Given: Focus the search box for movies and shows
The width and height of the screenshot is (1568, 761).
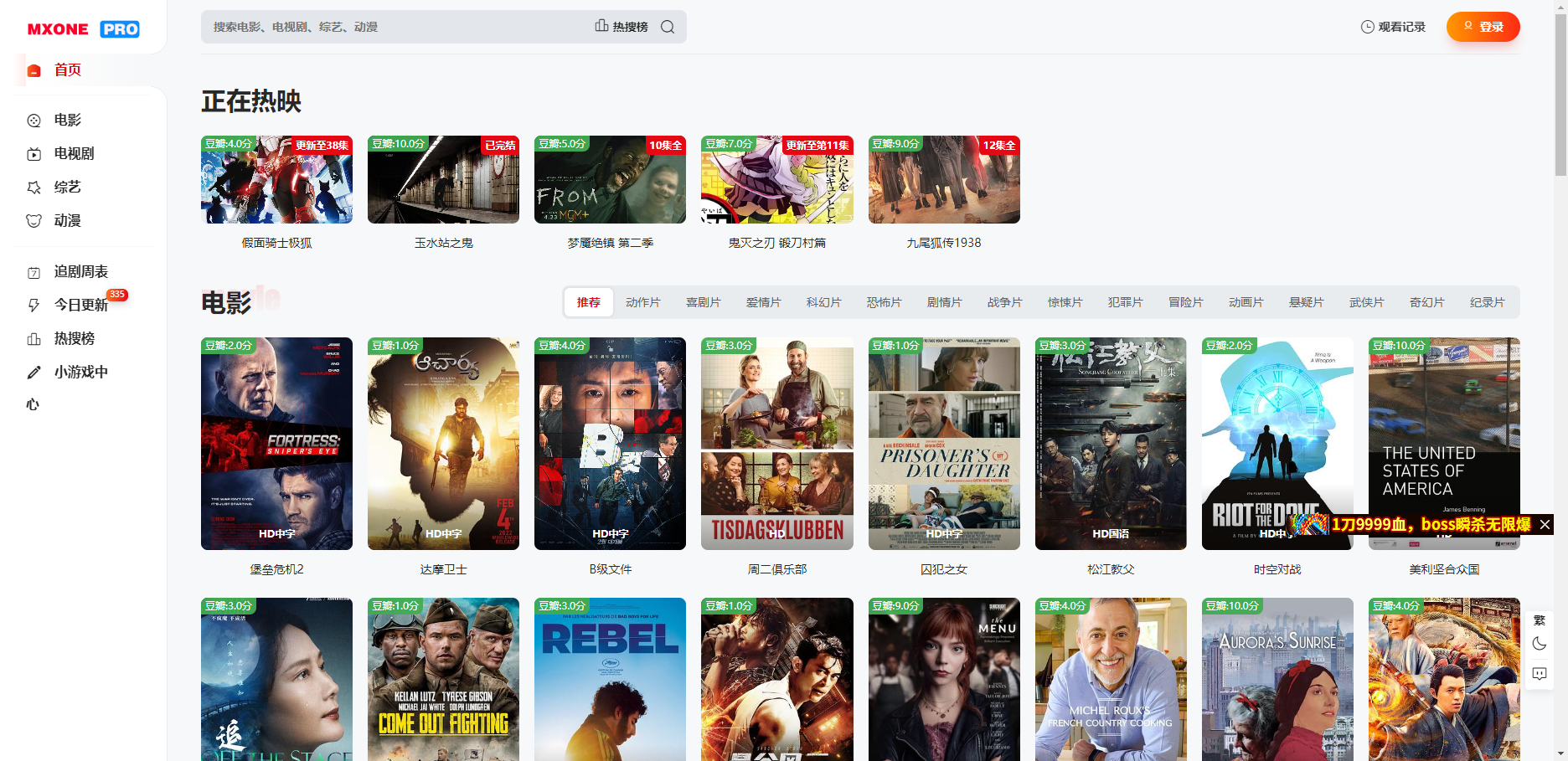Looking at the screenshot, I should (x=394, y=27).
